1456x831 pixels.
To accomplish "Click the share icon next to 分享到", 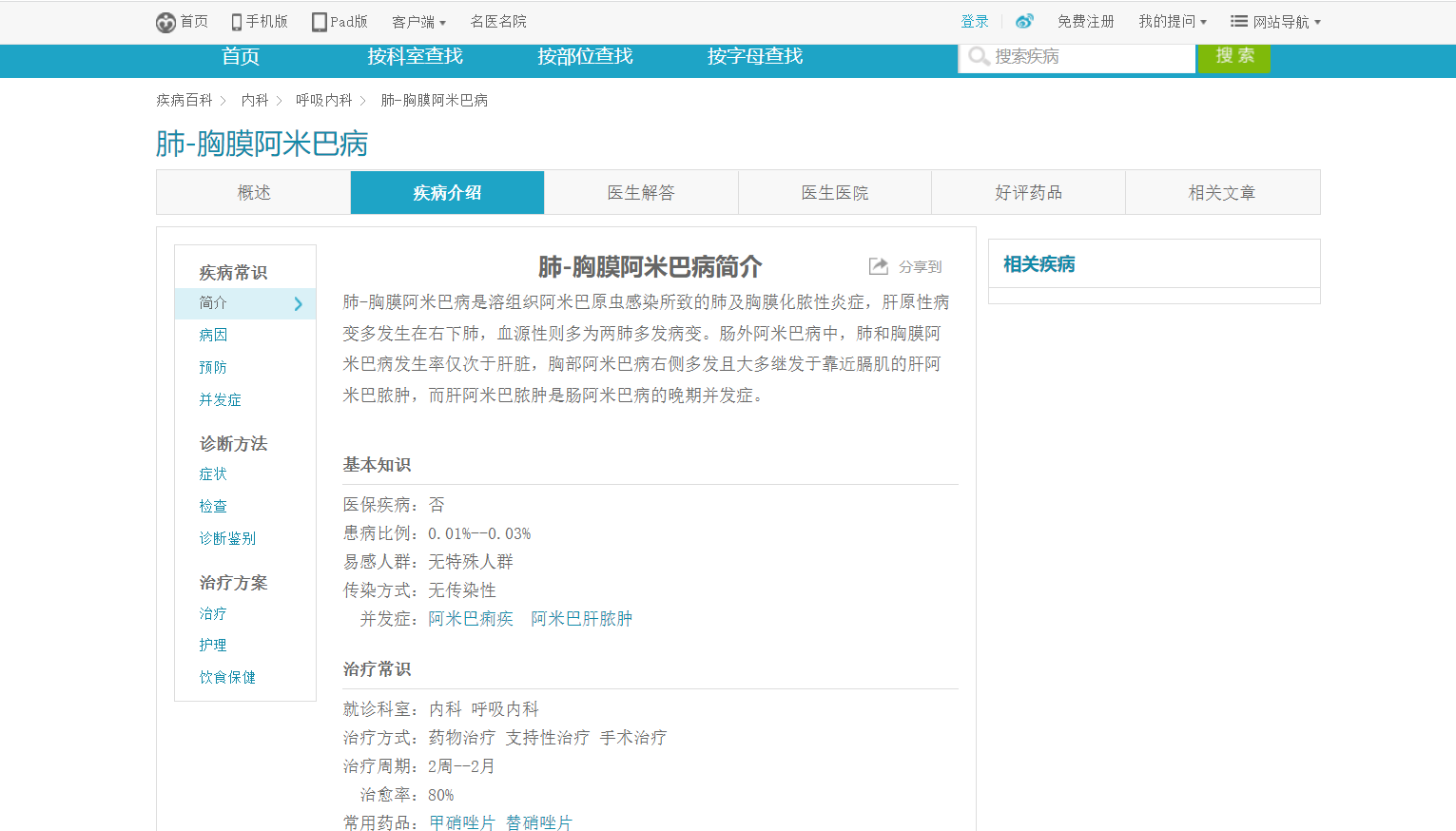I will 879,266.
